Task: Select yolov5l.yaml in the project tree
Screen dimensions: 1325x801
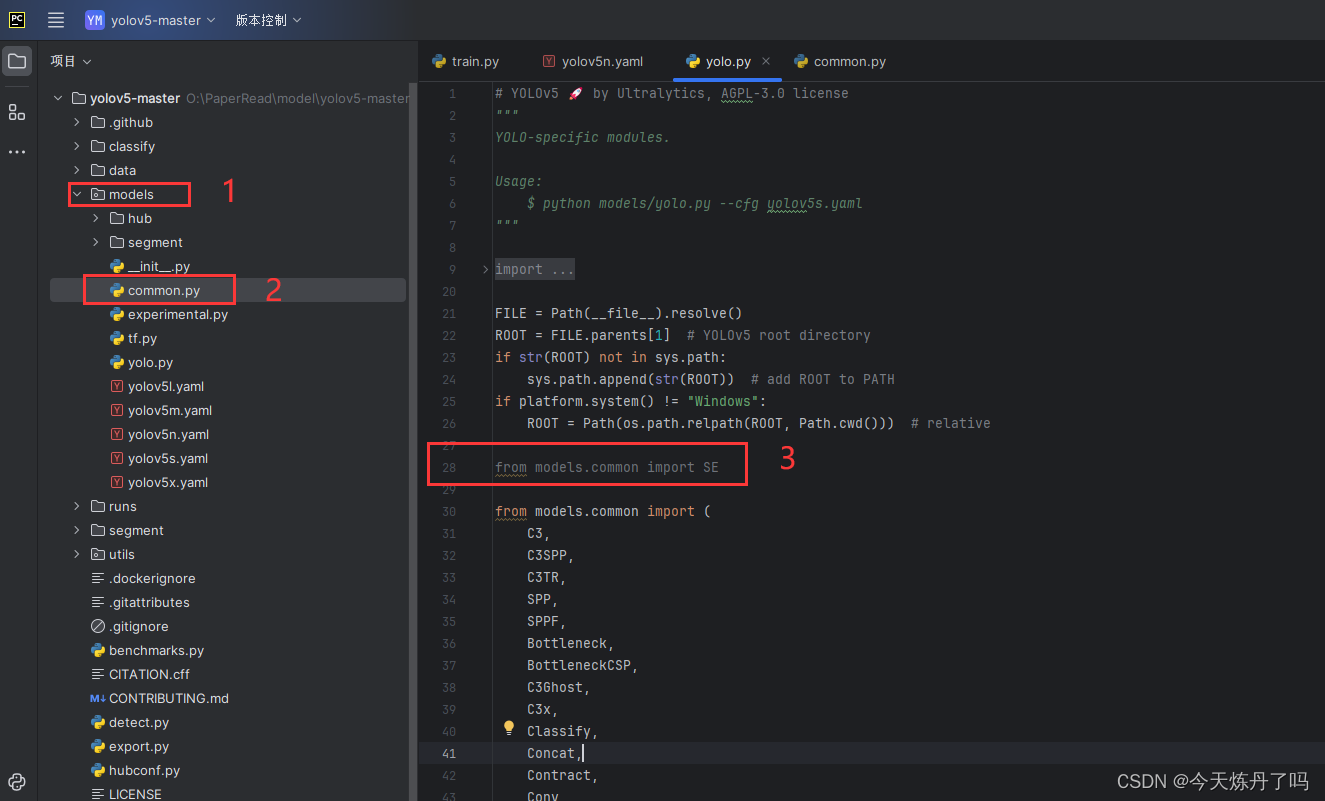Action: [157, 386]
